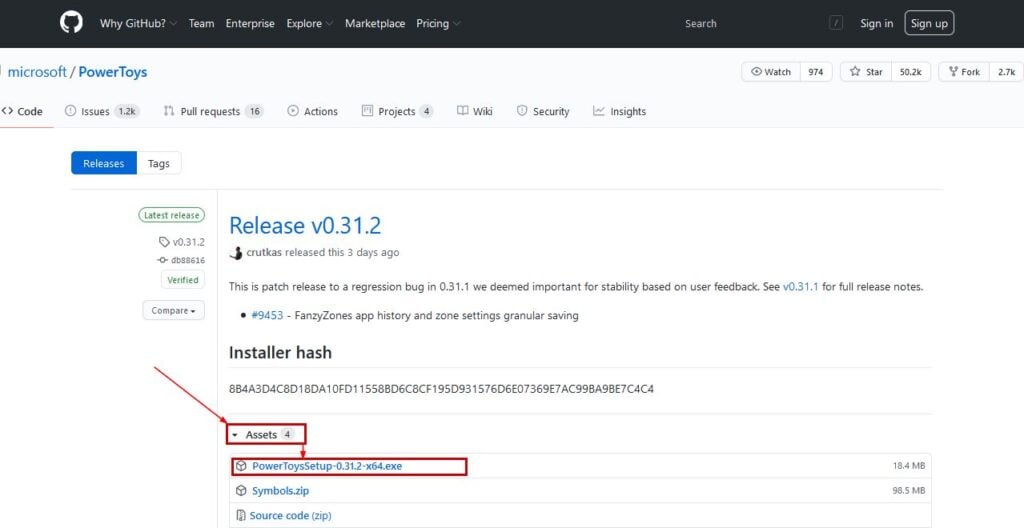Open the Team page
The width and height of the screenshot is (1024, 528).
(201, 24)
